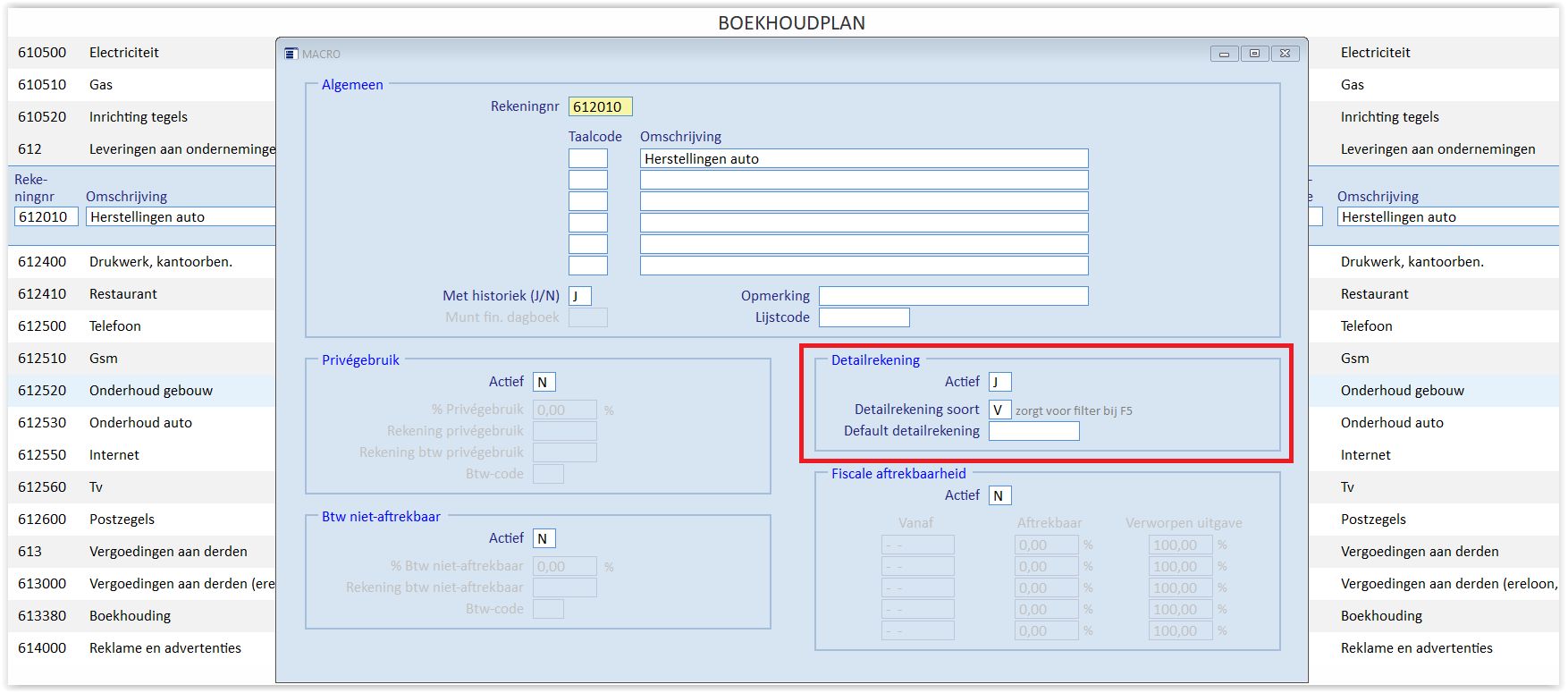Select account row 612510 Gsm
Viewport: 1568px width, 693px height.
tap(142, 359)
